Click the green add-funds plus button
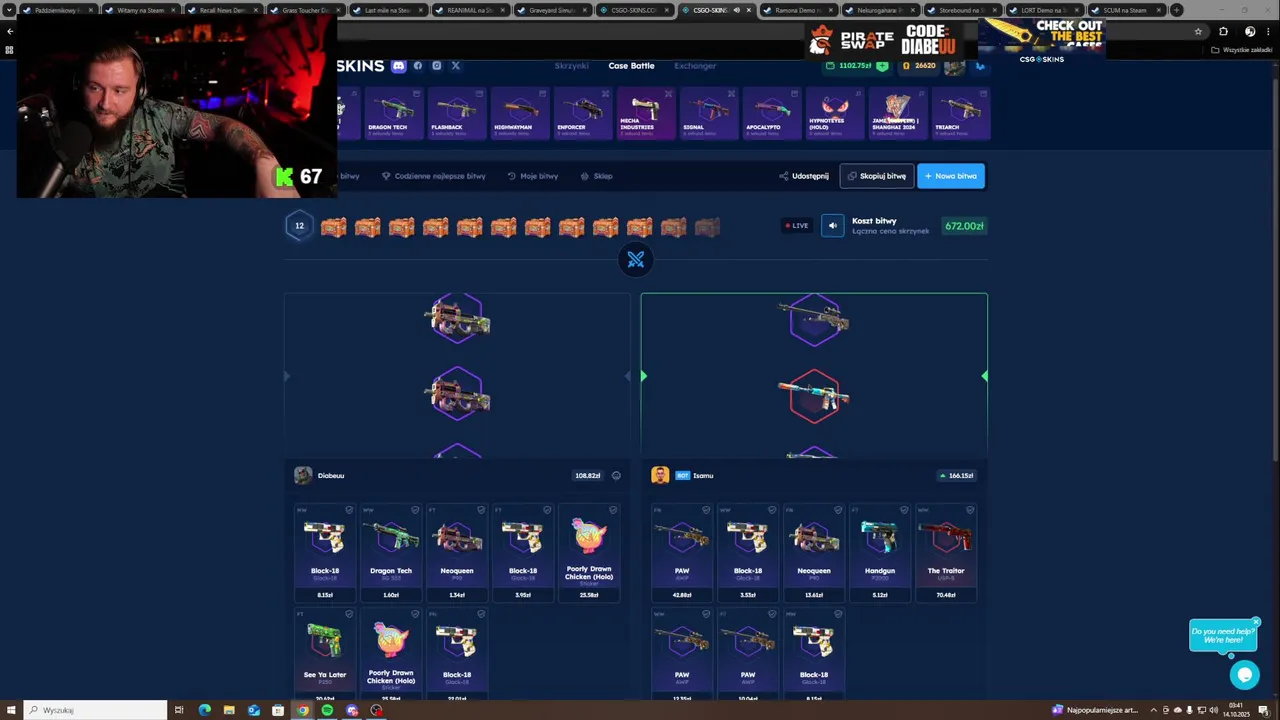 [882, 66]
